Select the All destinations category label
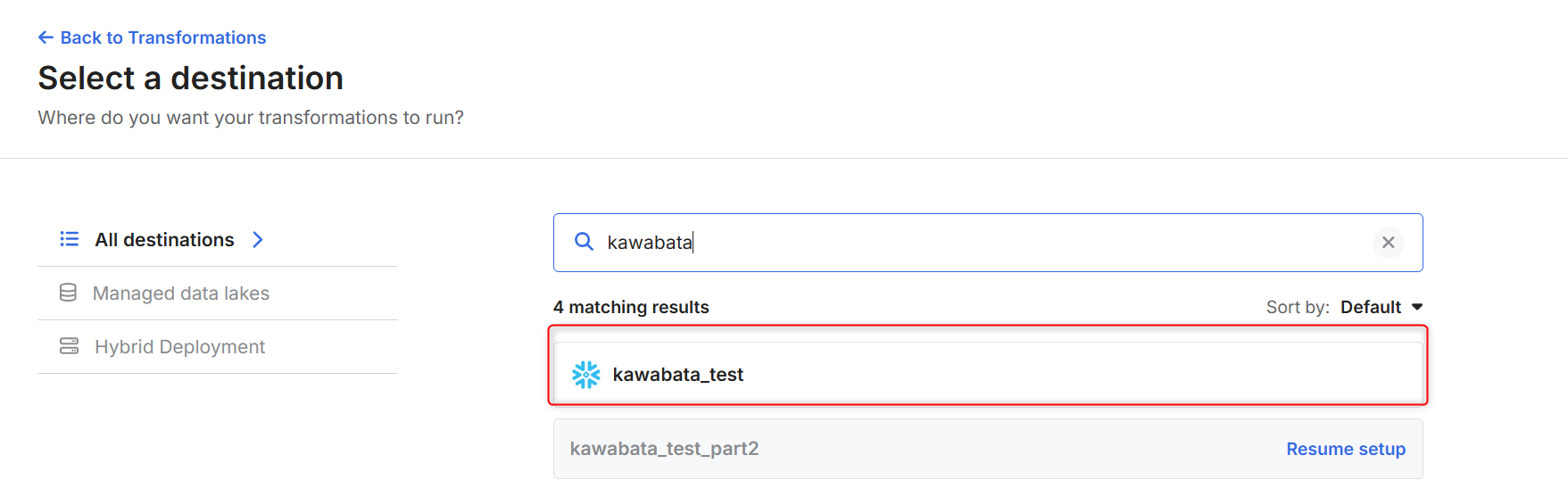 pos(164,240)
